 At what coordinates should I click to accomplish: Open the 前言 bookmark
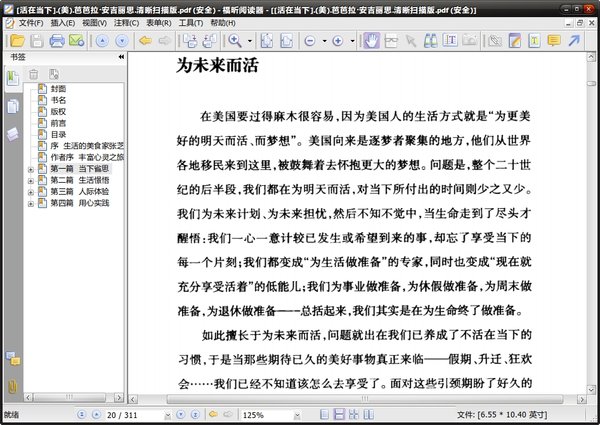point(58,124)
